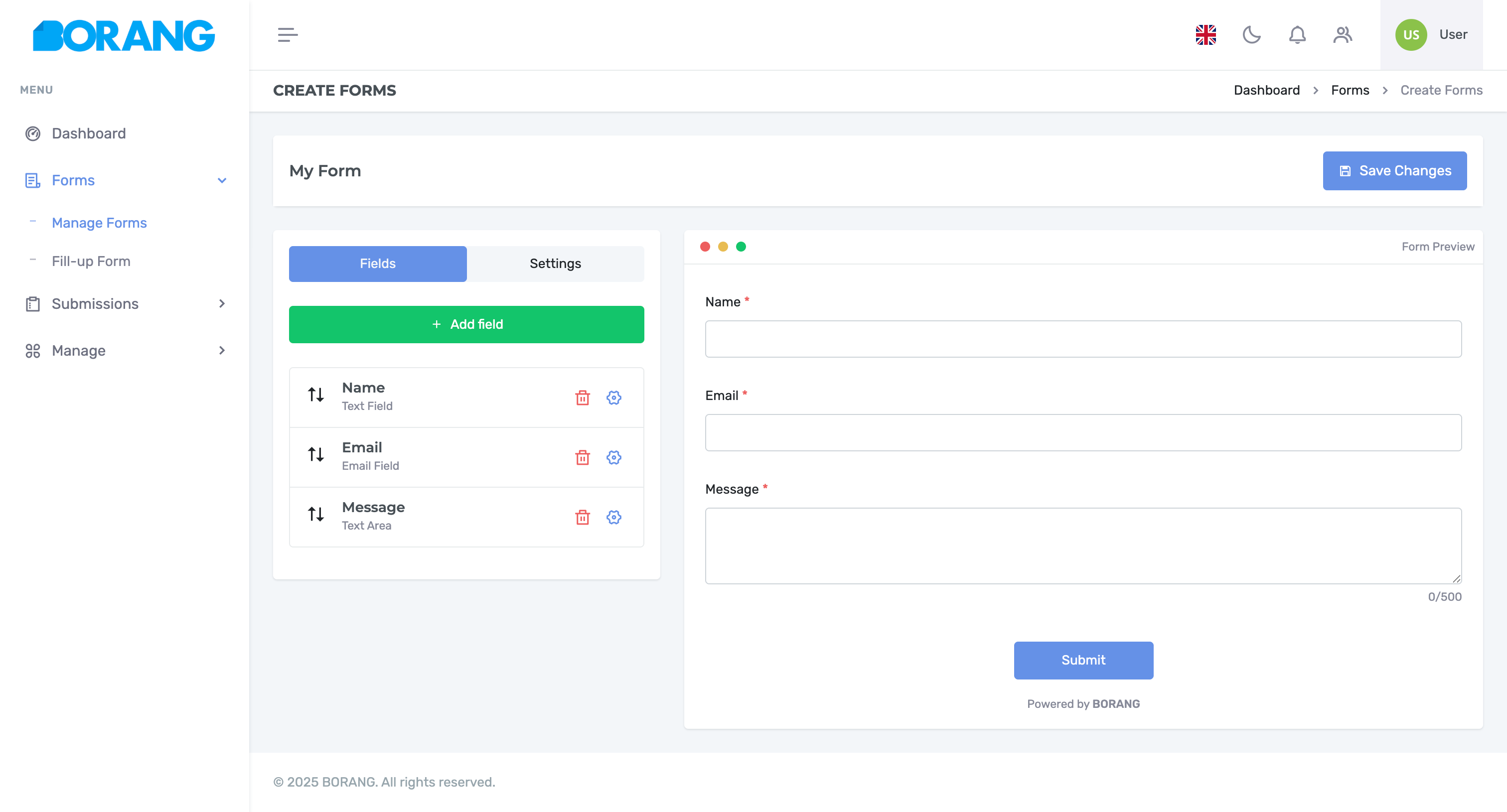This screenshot has width=1507, height=812.
Task: Click the Dashboard gauge icon in sidebar
Action: [33, 134]
